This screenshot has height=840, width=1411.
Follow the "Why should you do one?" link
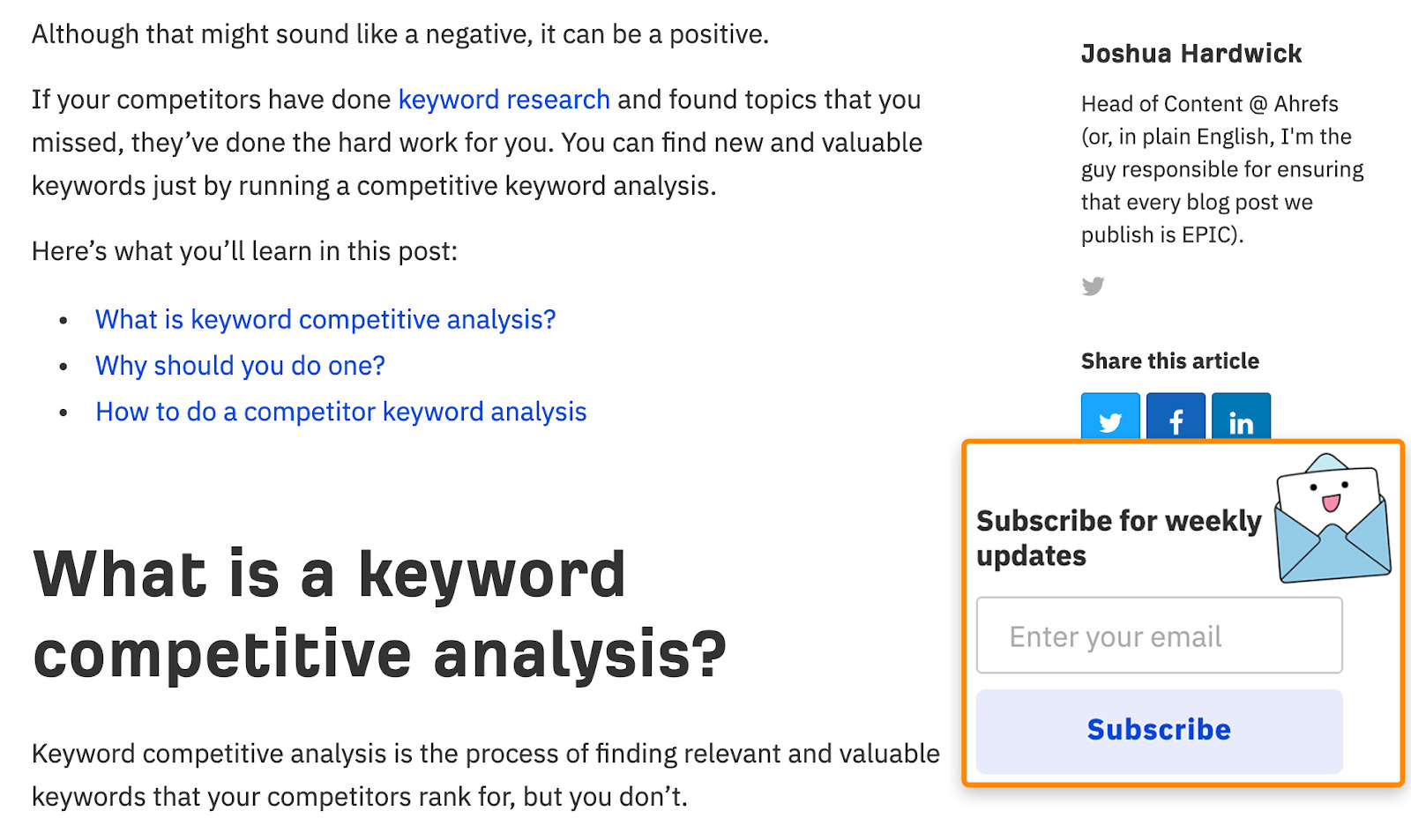240,365
